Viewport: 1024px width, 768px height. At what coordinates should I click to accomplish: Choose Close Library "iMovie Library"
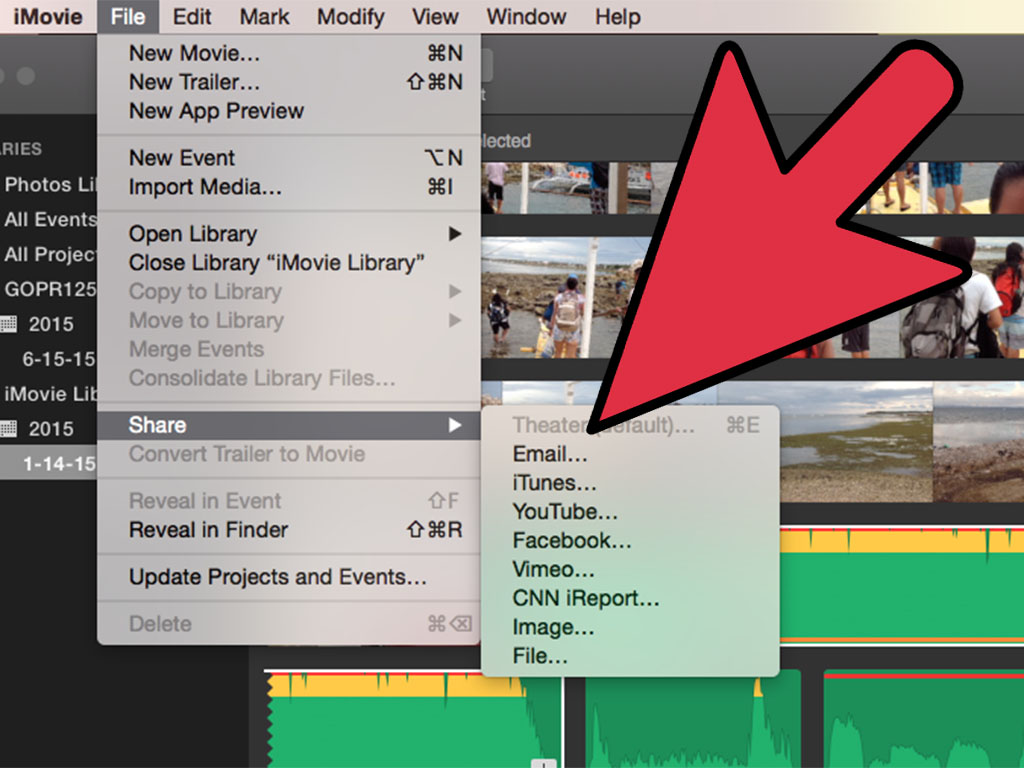289,263
